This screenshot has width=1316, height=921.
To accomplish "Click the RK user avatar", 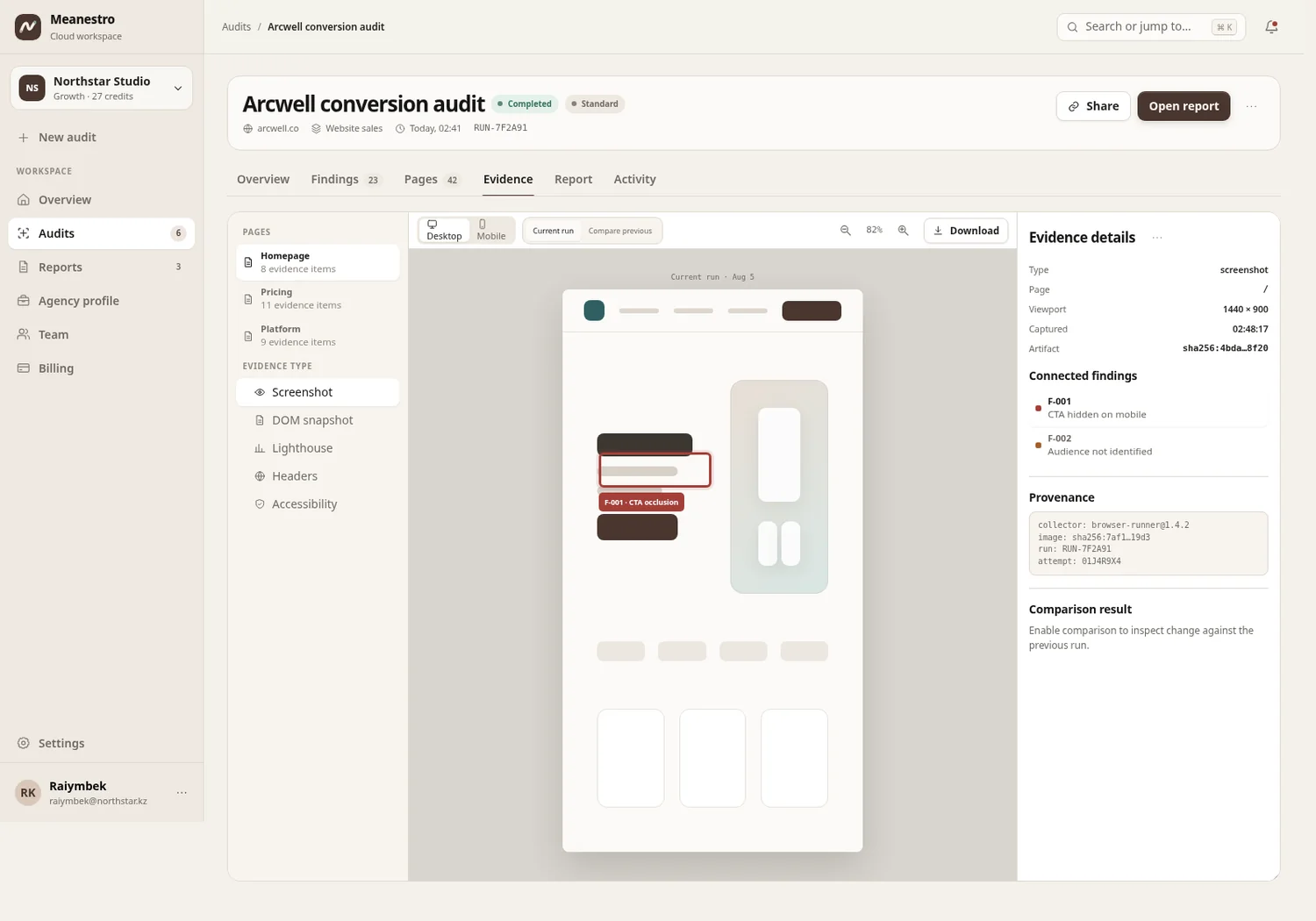I will (28, 793).
